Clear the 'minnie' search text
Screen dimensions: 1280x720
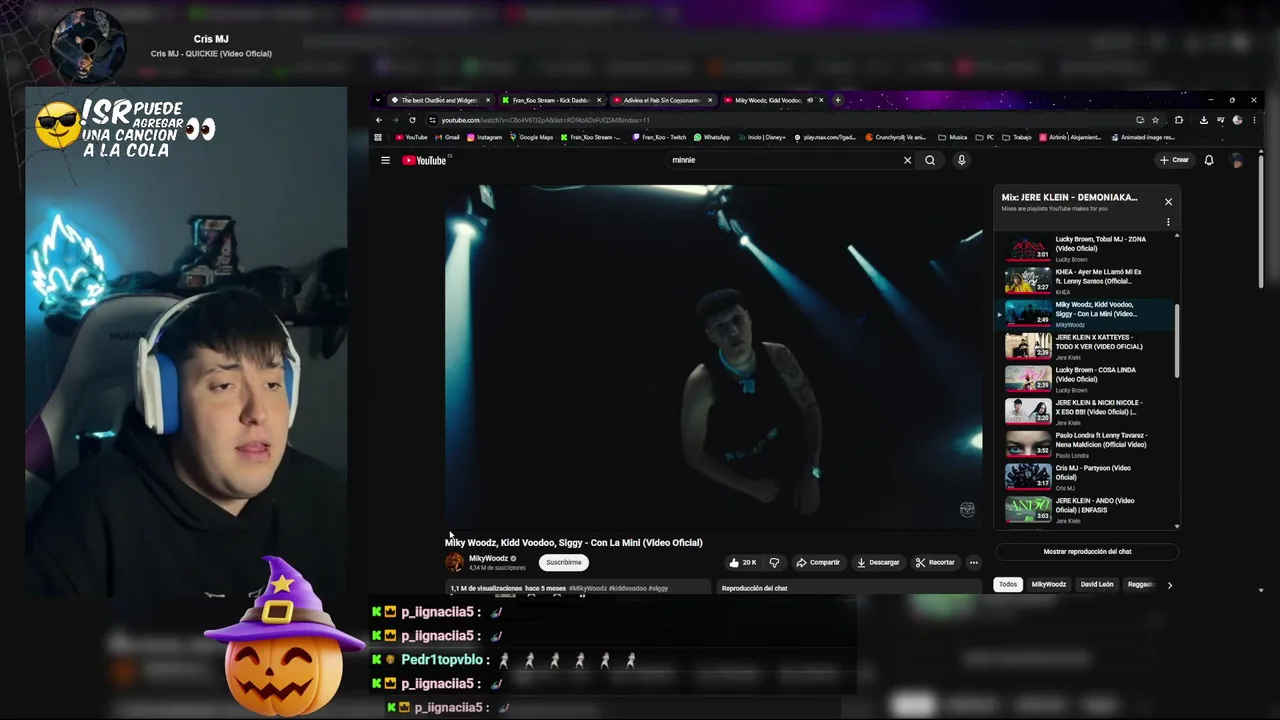pos(907,160)
